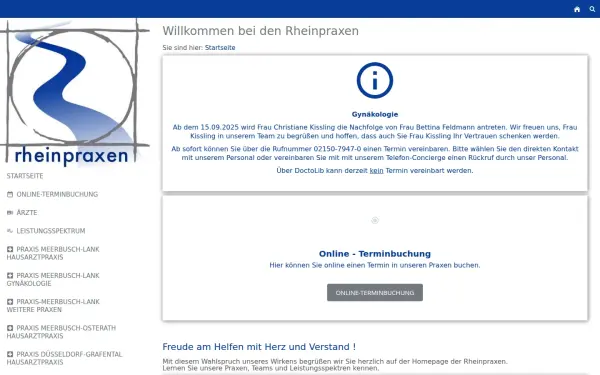The image size is (600, 375).
Task: Click the underlined word kein
Action: (376, 171)
